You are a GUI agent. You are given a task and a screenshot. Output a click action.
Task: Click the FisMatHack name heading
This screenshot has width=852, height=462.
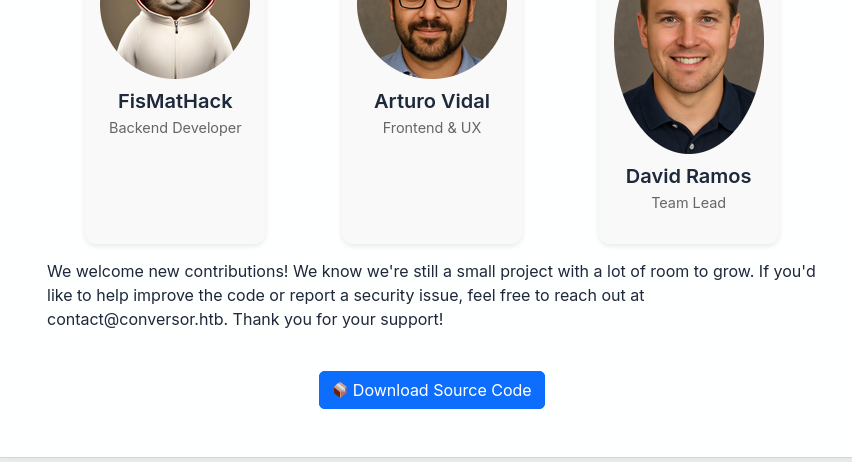click(175, 101)
